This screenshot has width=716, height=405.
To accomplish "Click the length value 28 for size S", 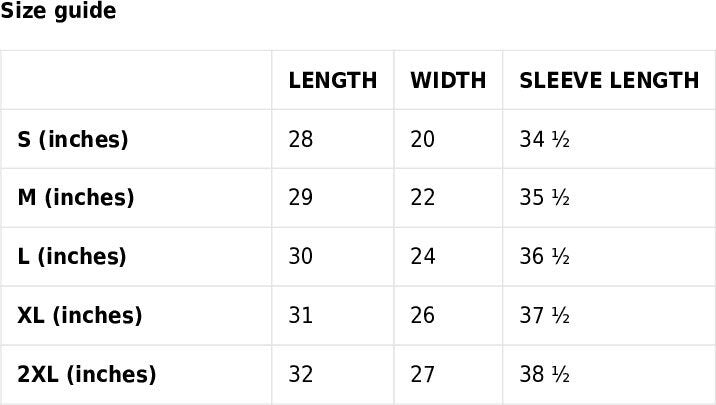I will click(301, 139).
